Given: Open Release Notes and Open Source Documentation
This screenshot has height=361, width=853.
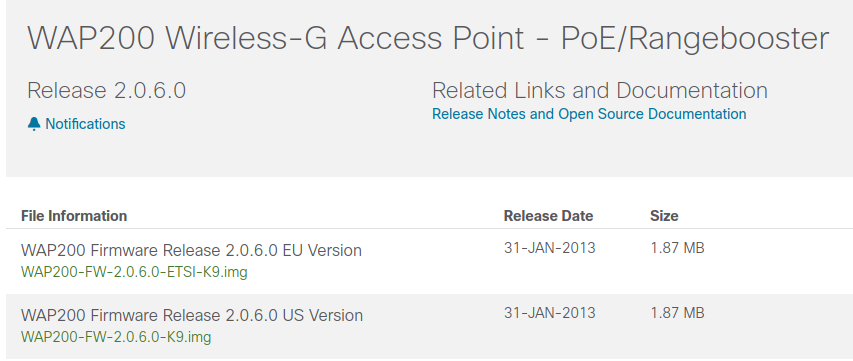Looking at the screenshot, I should pos(589,114).
